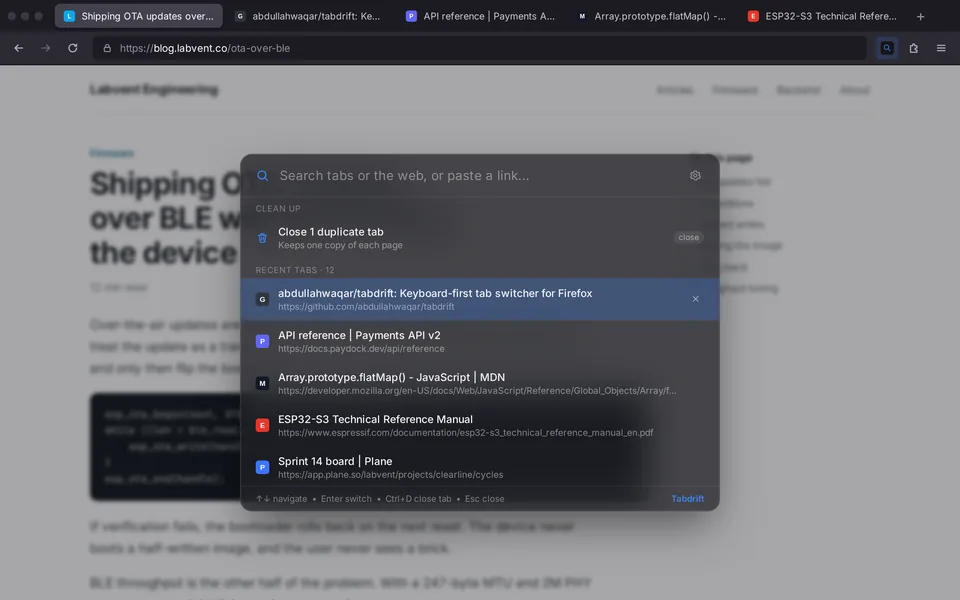Click in the Search tabs or the web field
Viewport: 960px width, 600px height.
[x=478, y=176]
